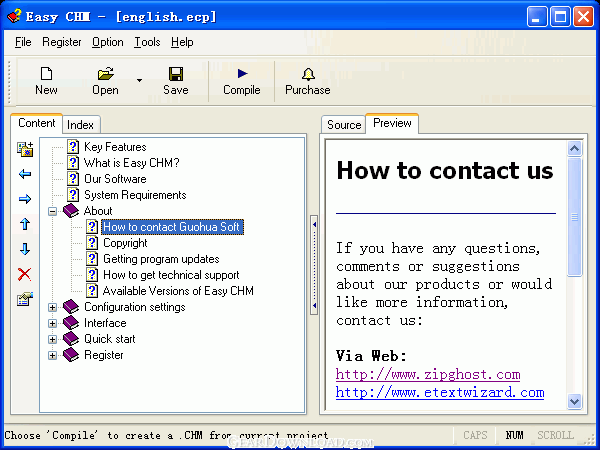Click the Purchase bell icon
Screen dimensions: 600x450
click(308, 74)
